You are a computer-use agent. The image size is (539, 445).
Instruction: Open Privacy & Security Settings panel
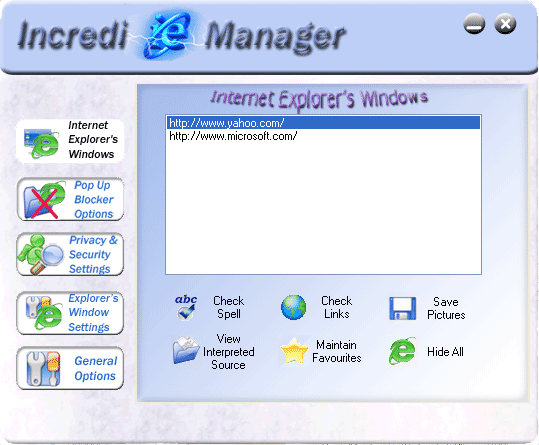[x=70, y=254]
